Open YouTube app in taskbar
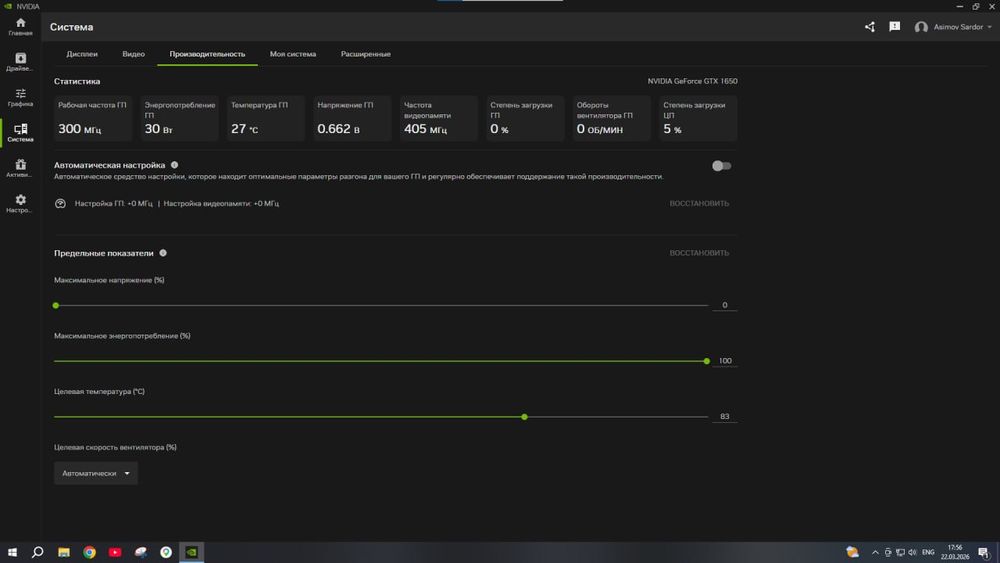The height and width of the screenshot is (563, 1000). coord(115,552)
